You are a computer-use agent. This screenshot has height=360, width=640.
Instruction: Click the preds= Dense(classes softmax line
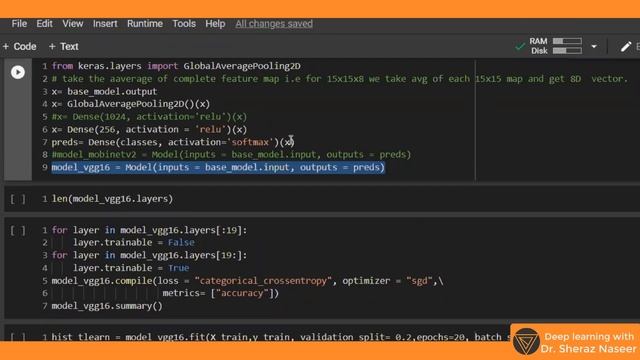point(173,142)
